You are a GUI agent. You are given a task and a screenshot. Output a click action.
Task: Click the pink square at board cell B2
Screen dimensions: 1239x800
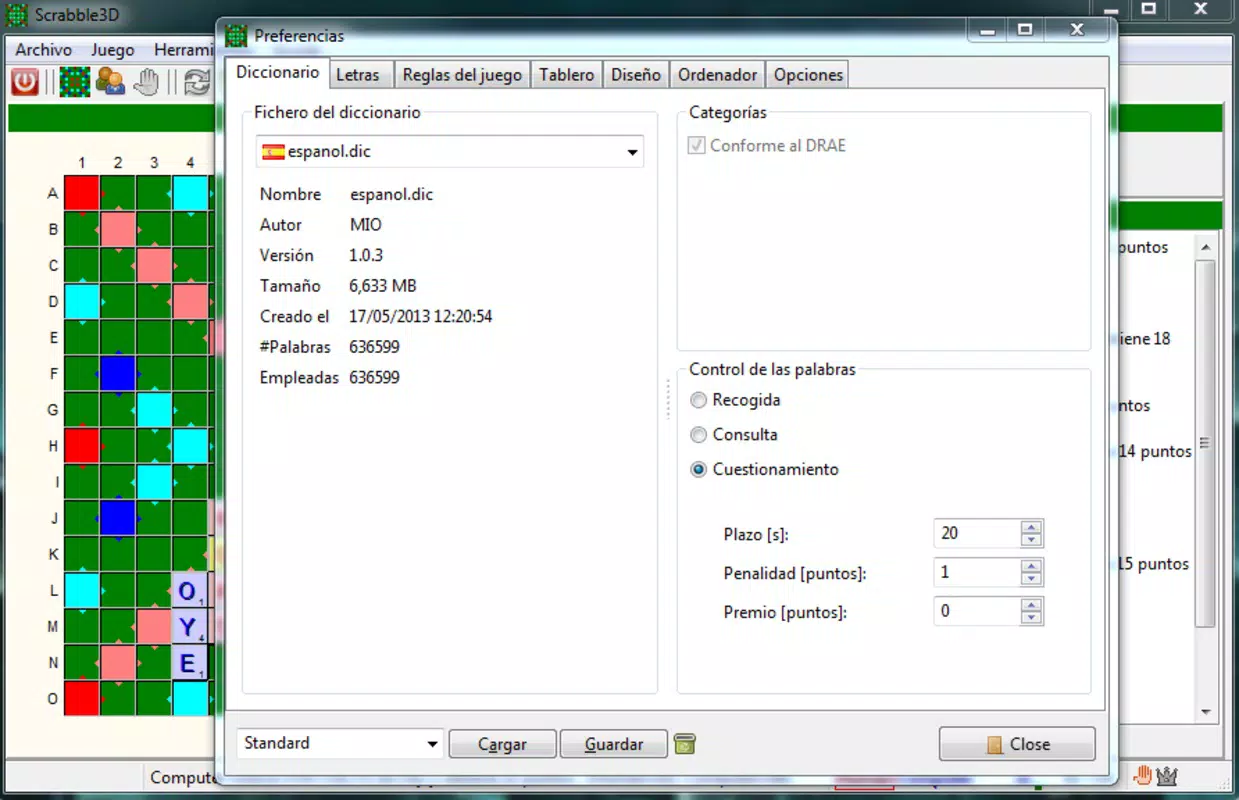[x=118, y=230]
